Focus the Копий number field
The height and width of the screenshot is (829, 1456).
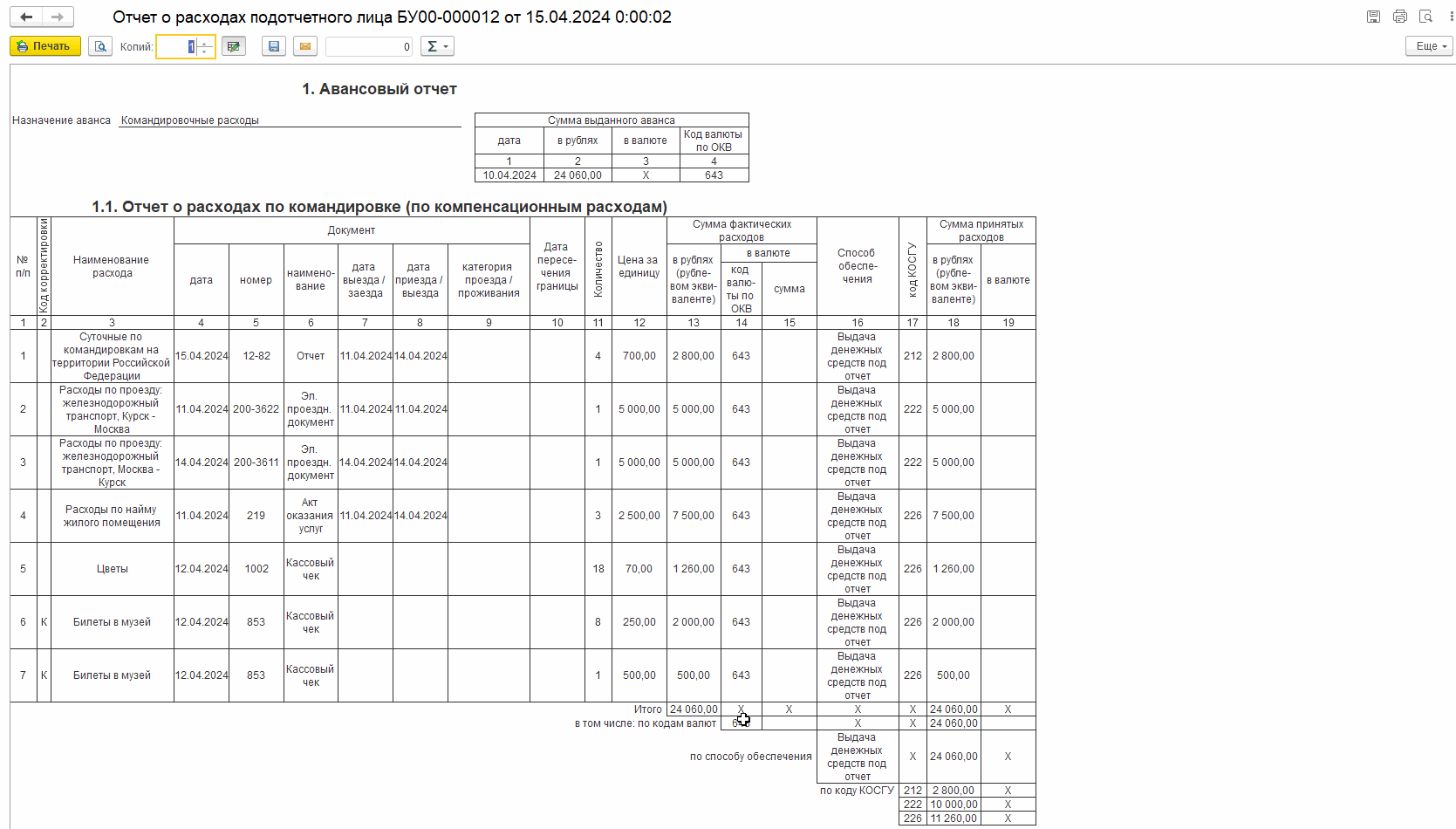(177, 46)
